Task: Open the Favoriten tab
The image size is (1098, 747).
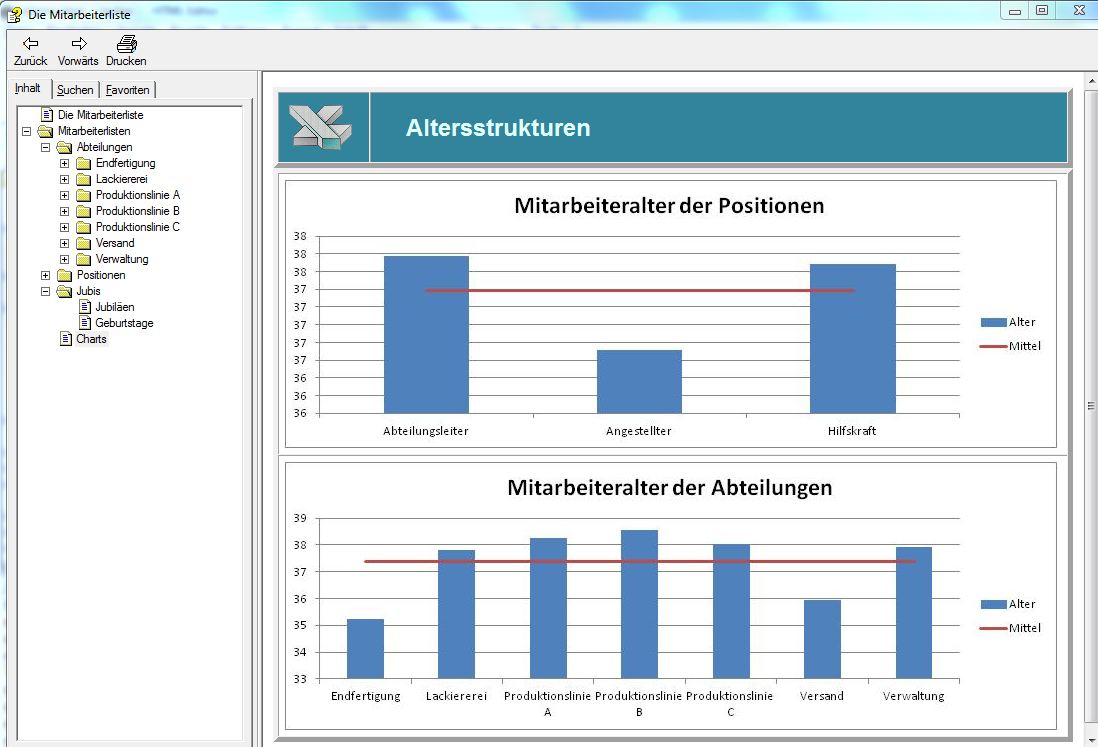Action: pyautogui.click(x=128, y=90)
